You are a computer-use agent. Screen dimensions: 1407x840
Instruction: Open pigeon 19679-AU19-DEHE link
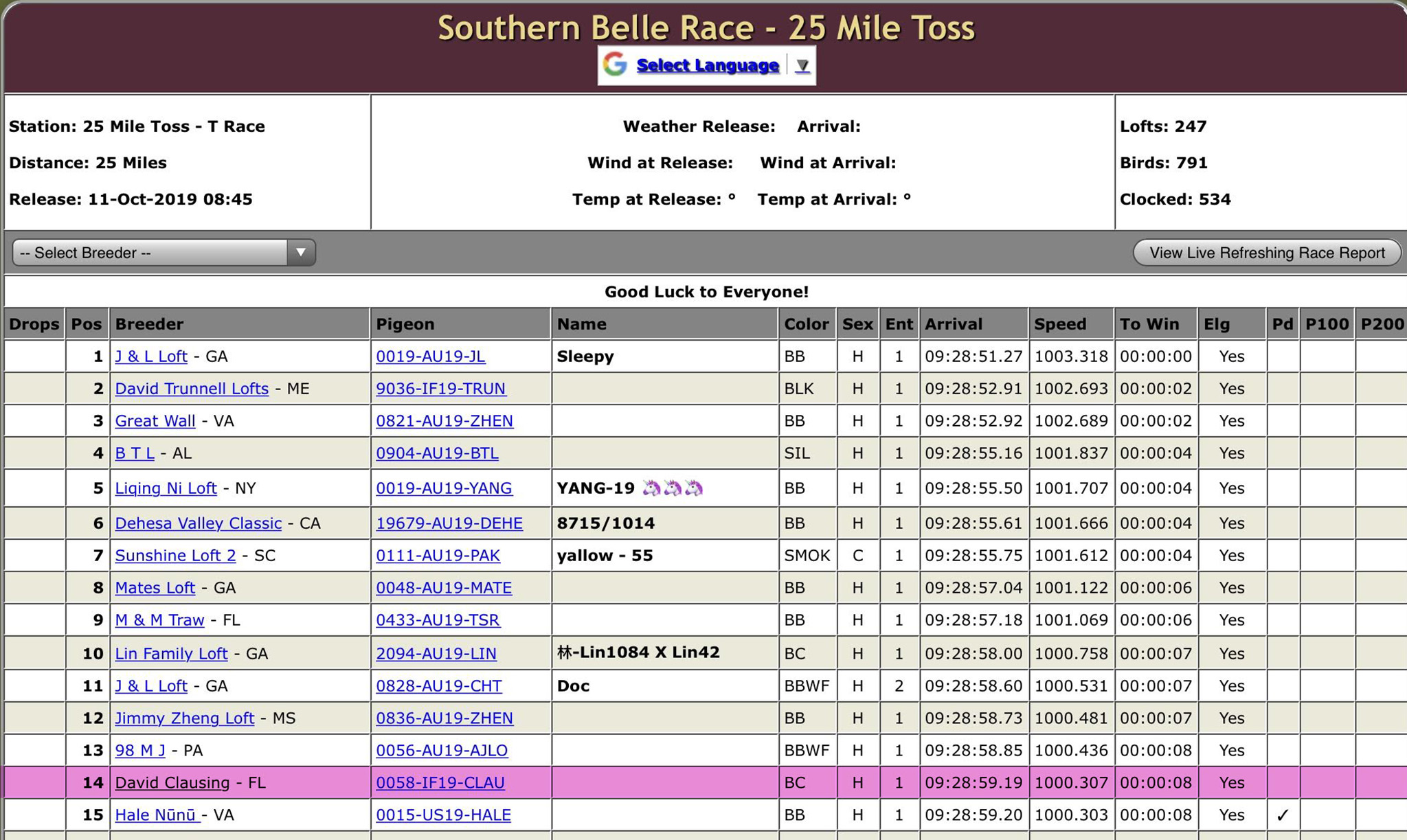click(449, 523)
